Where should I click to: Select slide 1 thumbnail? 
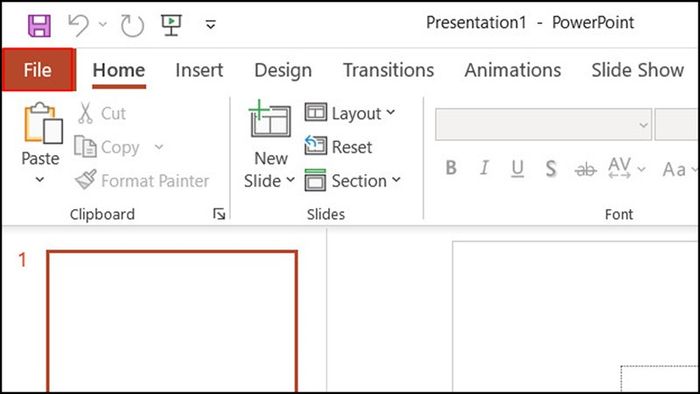[172, 321]
